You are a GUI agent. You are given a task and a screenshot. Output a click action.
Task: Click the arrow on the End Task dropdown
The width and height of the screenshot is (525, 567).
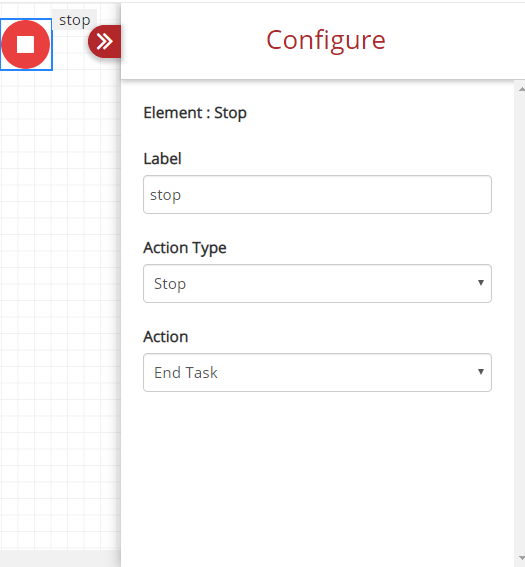(x=481, y=372)
